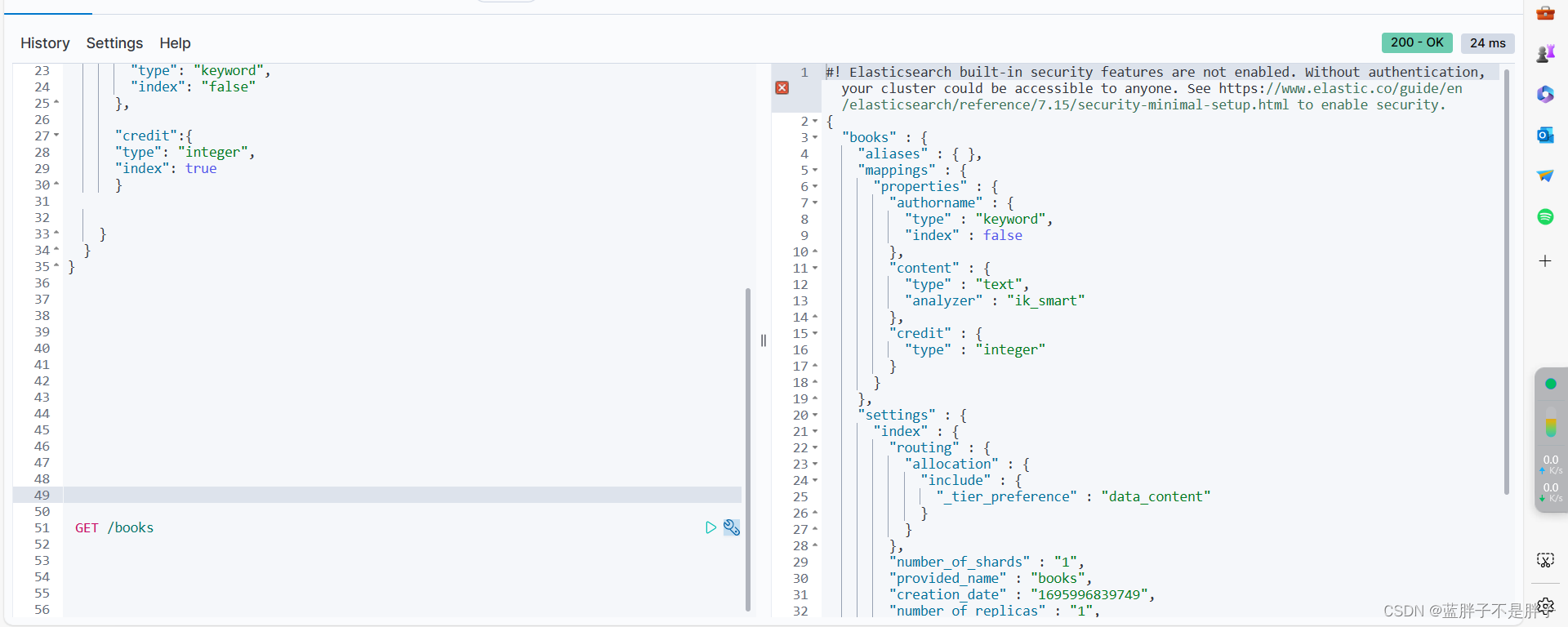Send the GET /books request with play icon

pyautogui.click(x=710, y=527)
